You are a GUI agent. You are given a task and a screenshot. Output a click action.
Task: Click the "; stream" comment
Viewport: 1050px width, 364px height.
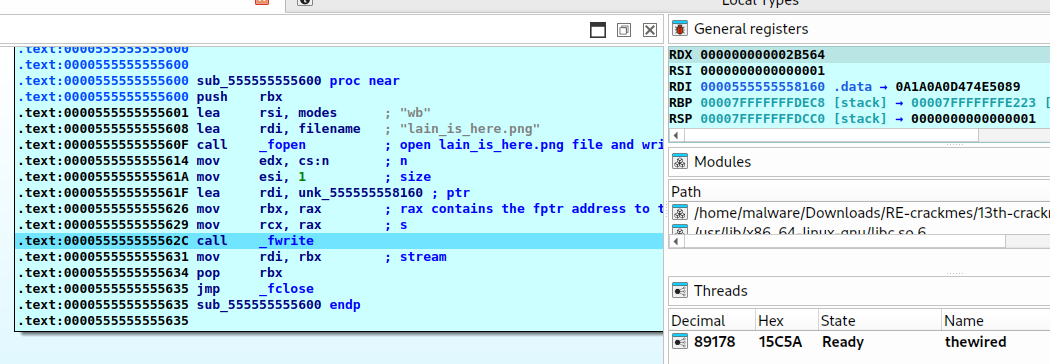coord(416,257)
